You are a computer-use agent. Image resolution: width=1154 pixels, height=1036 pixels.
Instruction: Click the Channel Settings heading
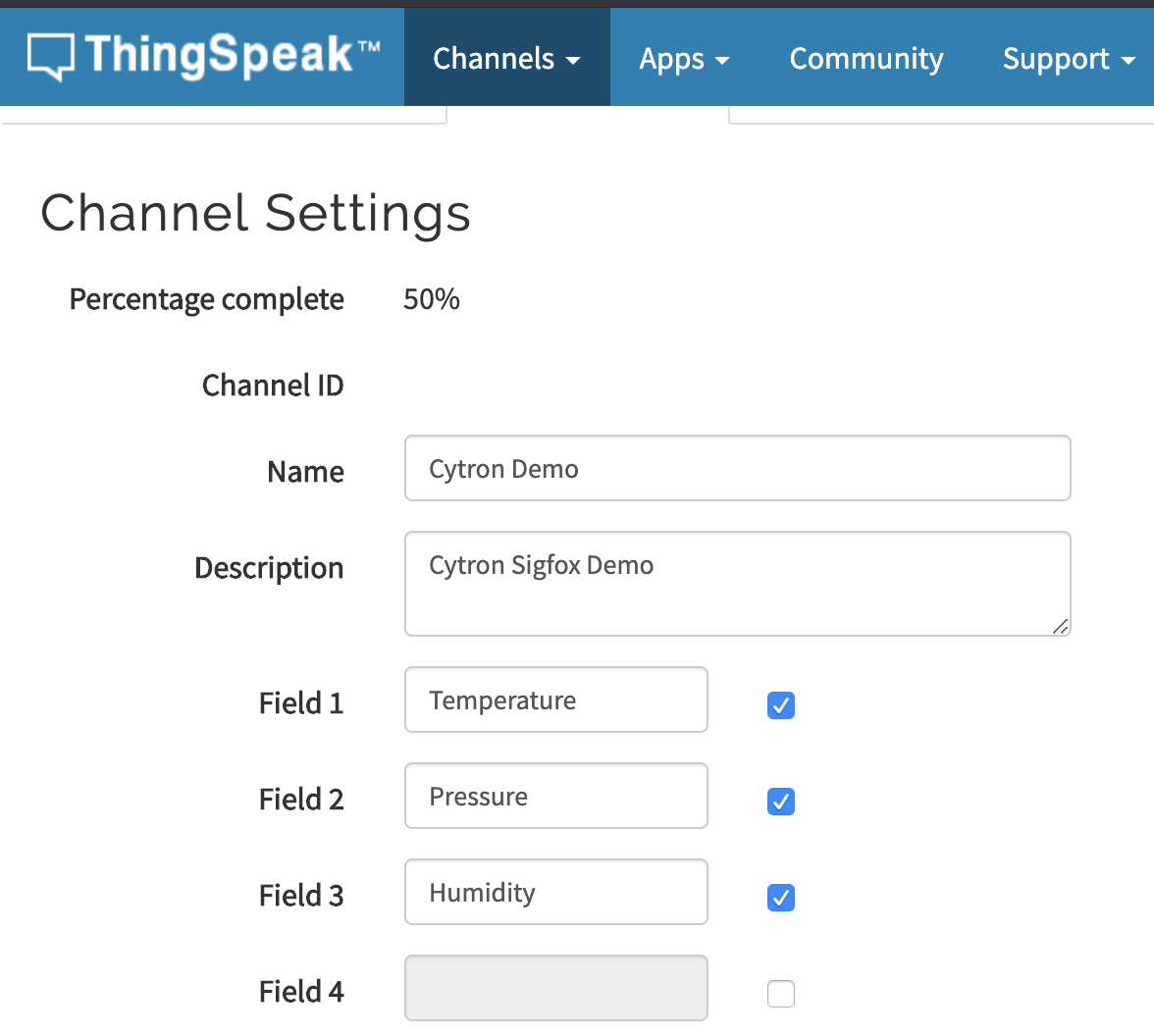click(255, 214)
